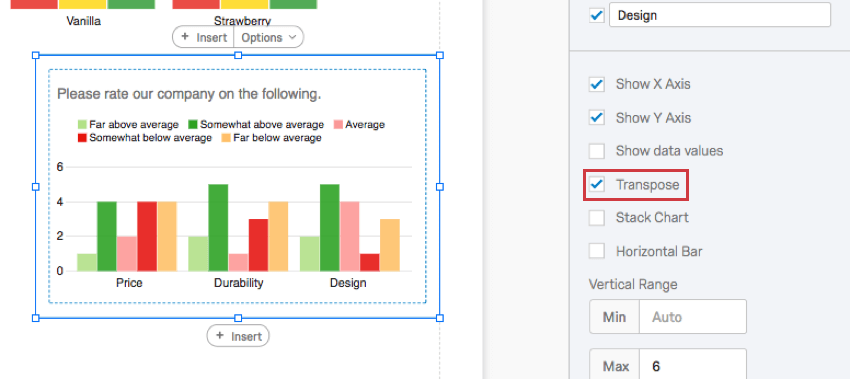This screenshot has height=379, width=850.
Task: Enable the Horizontal Bar checkbox
Action: [597, 251]
